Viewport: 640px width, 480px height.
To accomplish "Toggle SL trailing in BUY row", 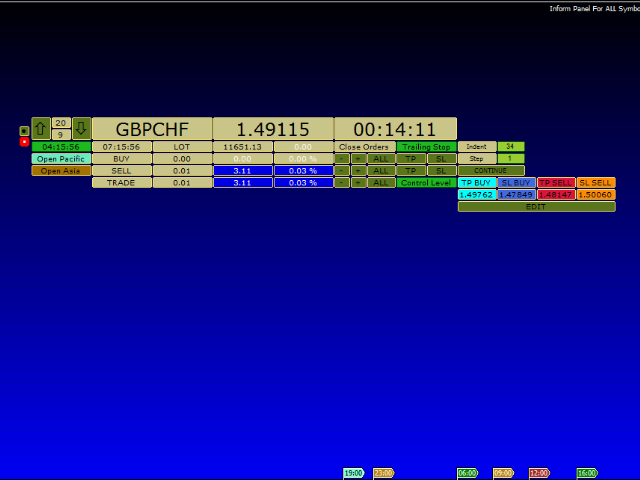I will point(442,159).
